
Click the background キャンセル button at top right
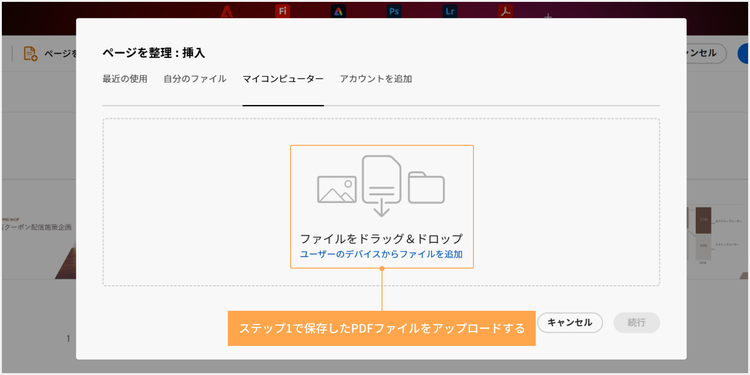coord(706,54)
